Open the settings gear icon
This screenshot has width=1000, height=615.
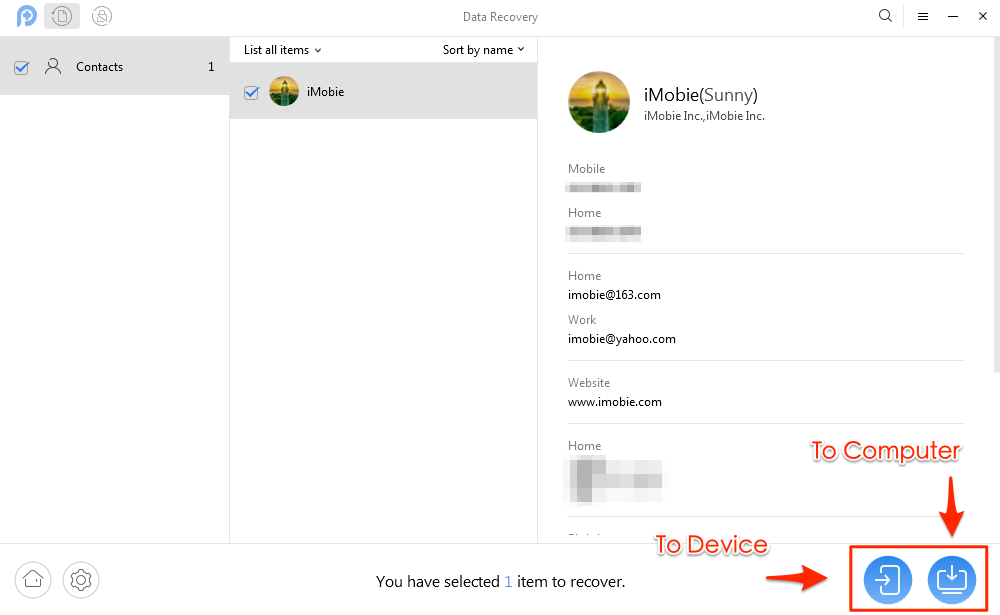(x=81, y=580)
